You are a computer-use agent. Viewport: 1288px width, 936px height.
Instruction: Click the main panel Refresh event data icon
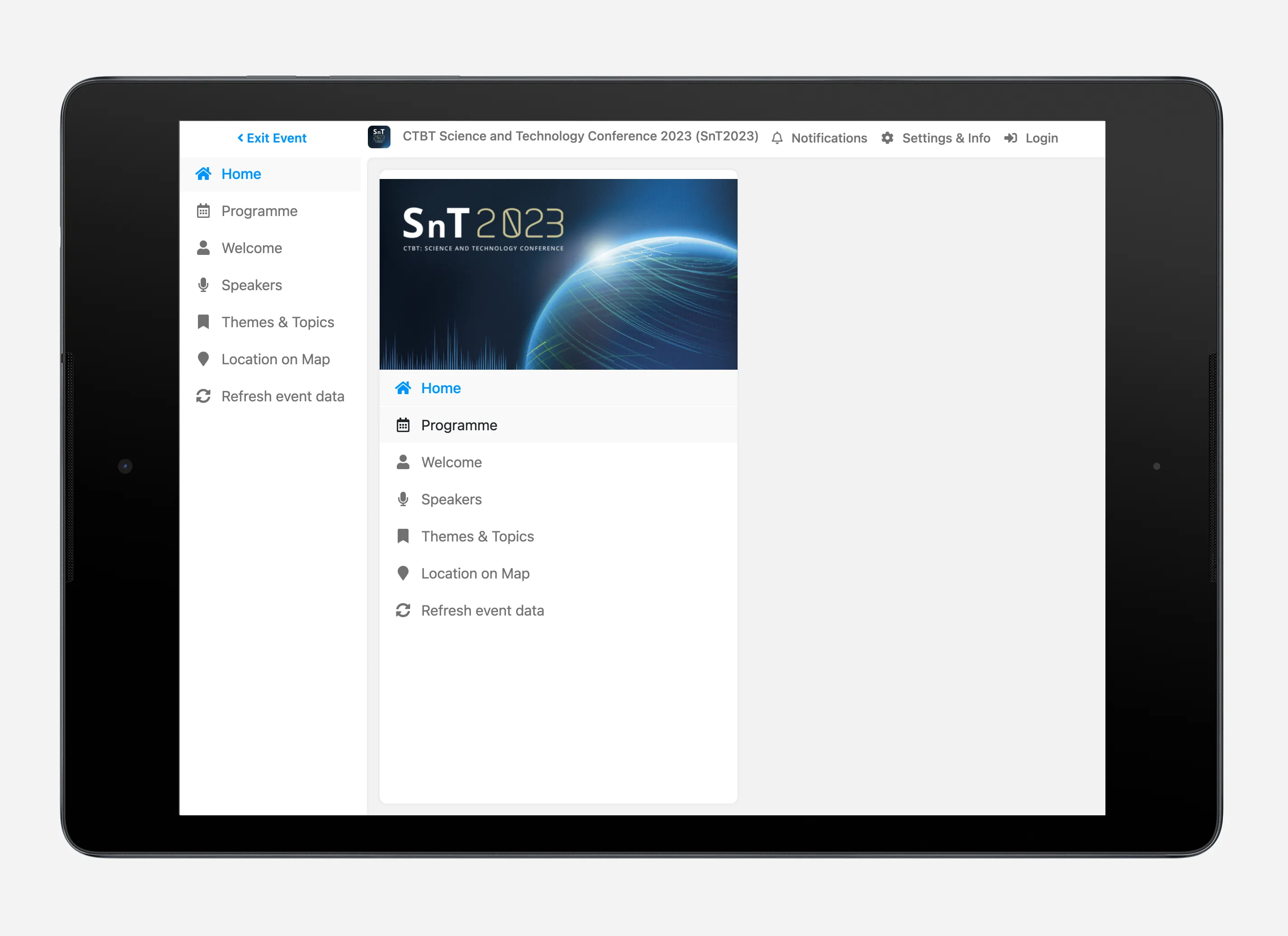point(403,610)
